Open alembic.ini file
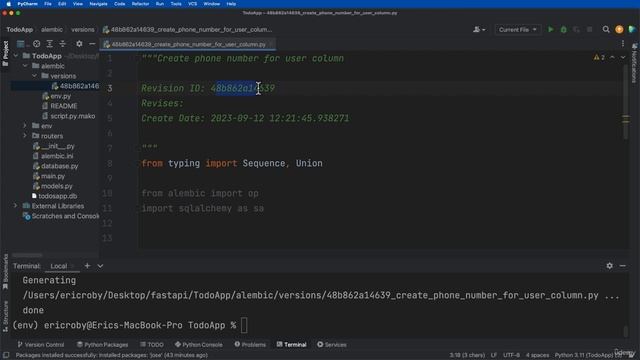This screenshot has height=360, width=640. 53,156
